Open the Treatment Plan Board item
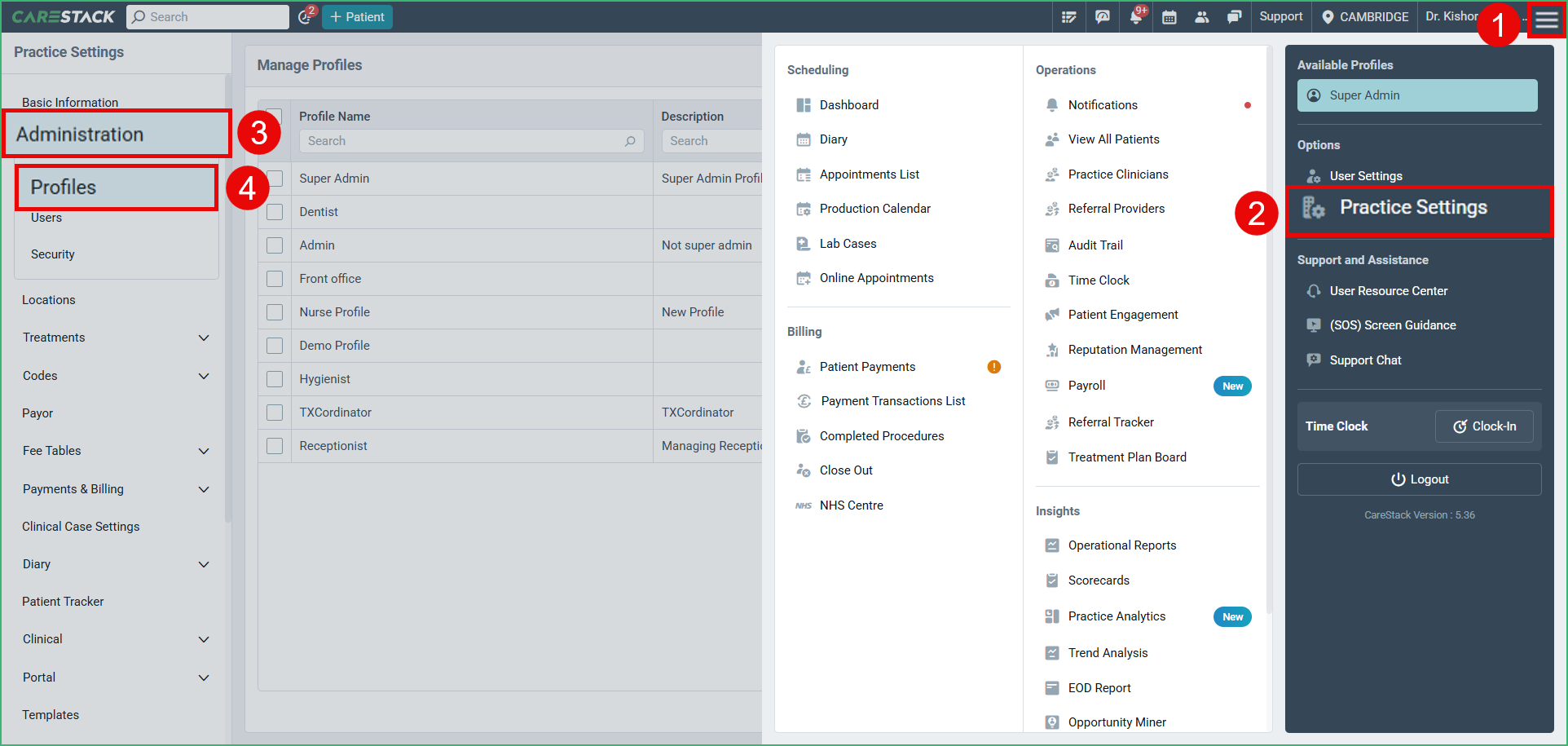Screen dimensions: 1568x746 (x=1127, y=457)
